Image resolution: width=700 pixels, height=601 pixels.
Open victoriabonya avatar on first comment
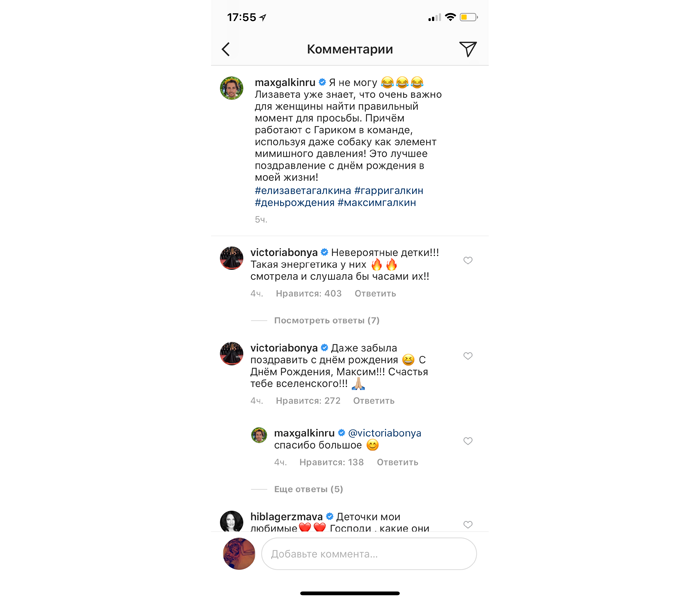tap(232, 258)
